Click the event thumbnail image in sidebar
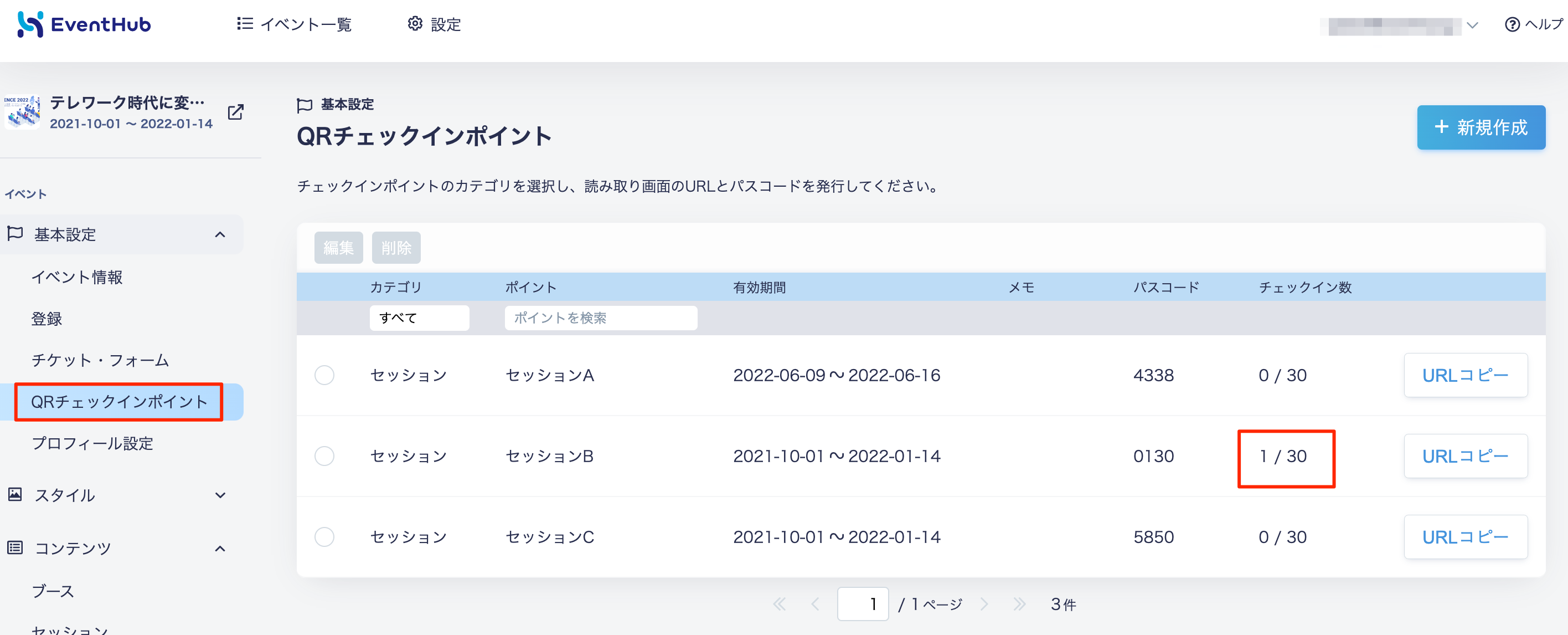Viewport: 1568px width, 635px height. (x=23, y=112)
